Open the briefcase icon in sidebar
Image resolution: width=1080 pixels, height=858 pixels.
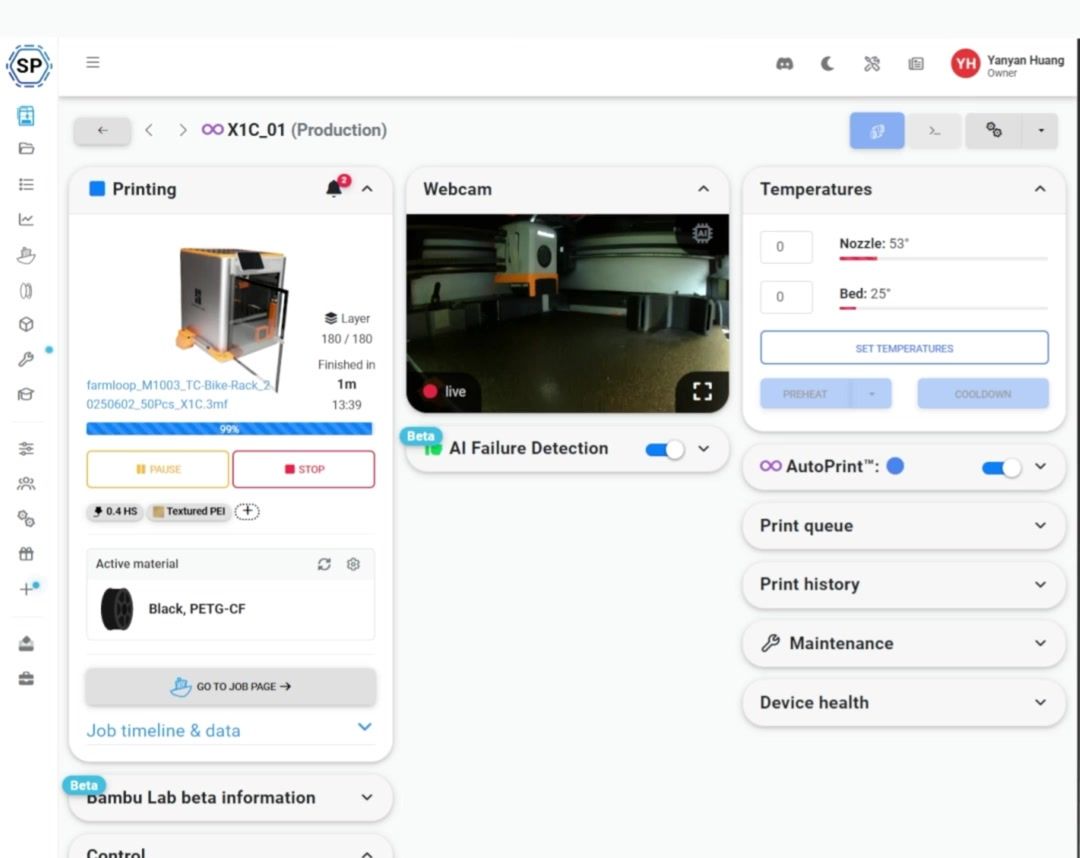click(x=26, y=679)
